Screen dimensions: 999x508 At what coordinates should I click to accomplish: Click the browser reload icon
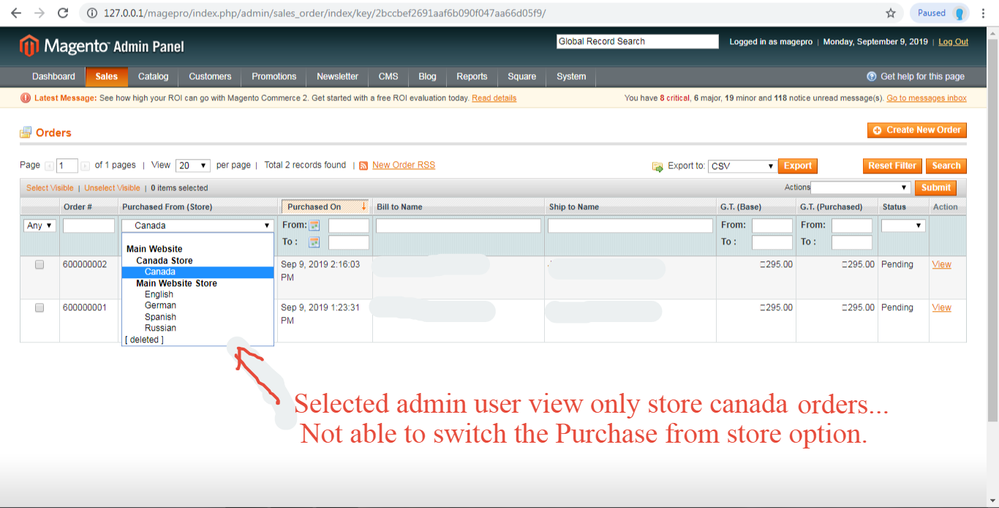click(63, 13)
